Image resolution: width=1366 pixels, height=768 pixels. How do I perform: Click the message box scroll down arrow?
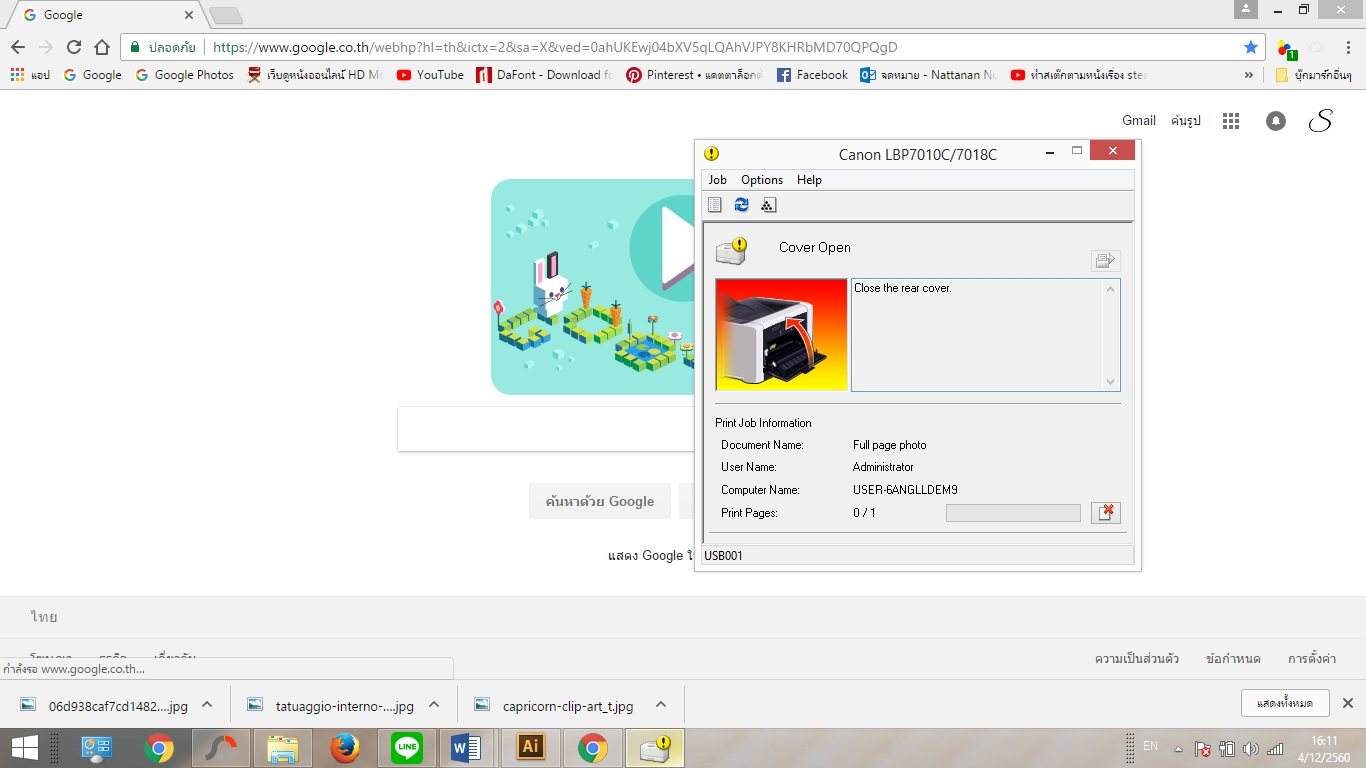(x=1110, y=381)
